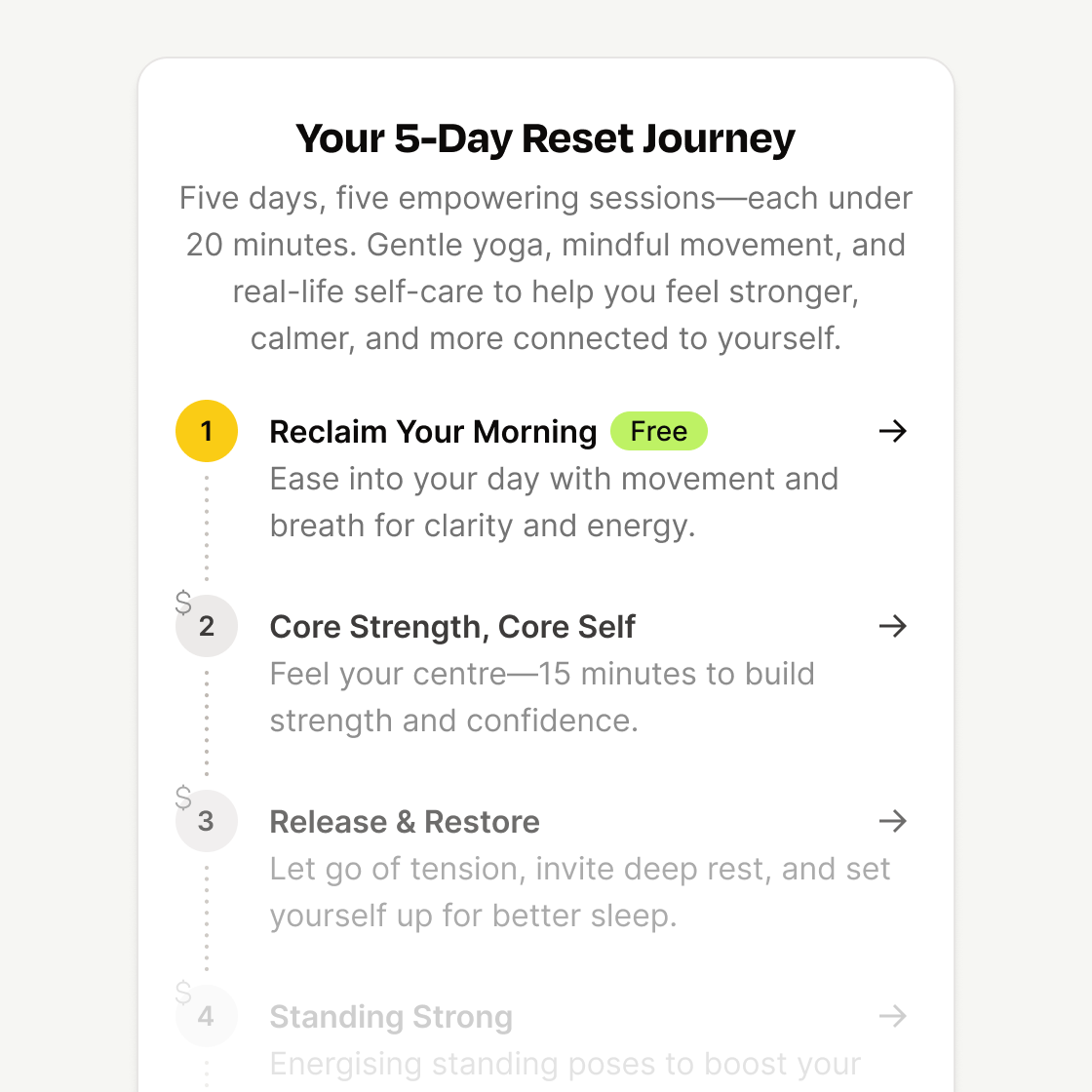1092x1092 pixels.
Task: Click the arrow icon beside Core Strength, Core Self
Action: point(892,626)
